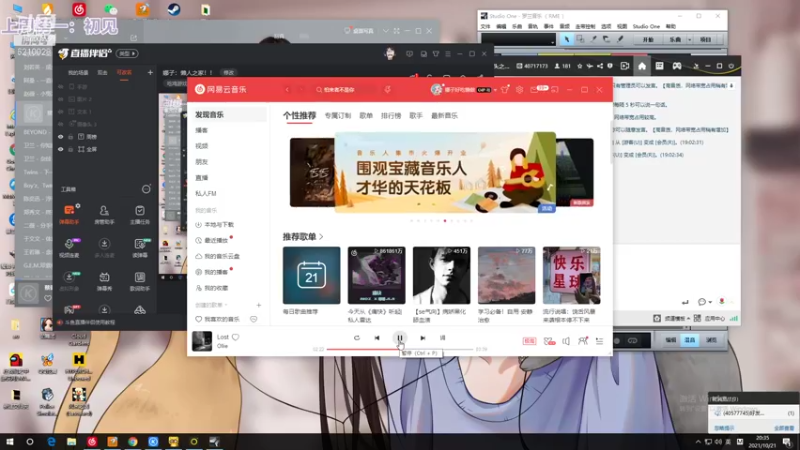Select the active red banner dot
Image resolution: width=800 pixels, height=450 pixels.
[445, 221]
